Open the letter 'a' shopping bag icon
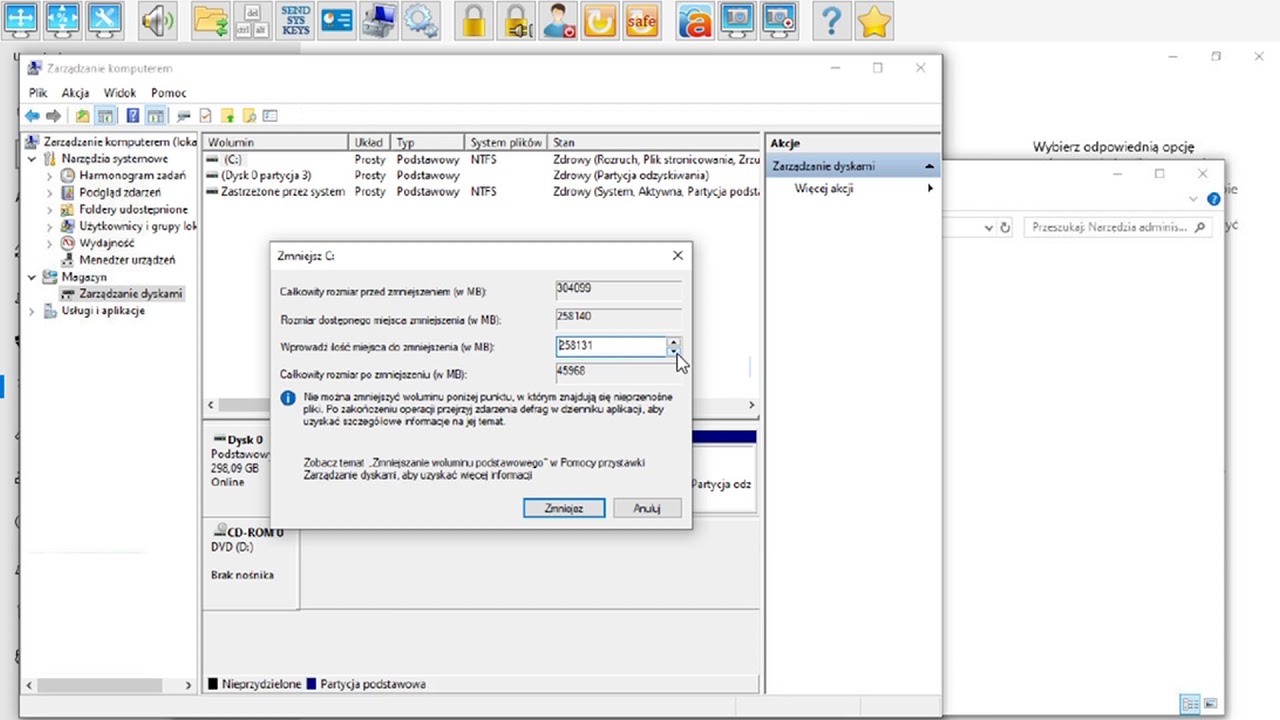Image resolution: width=1280 pixels, height=720 pixels. [695, 18]
